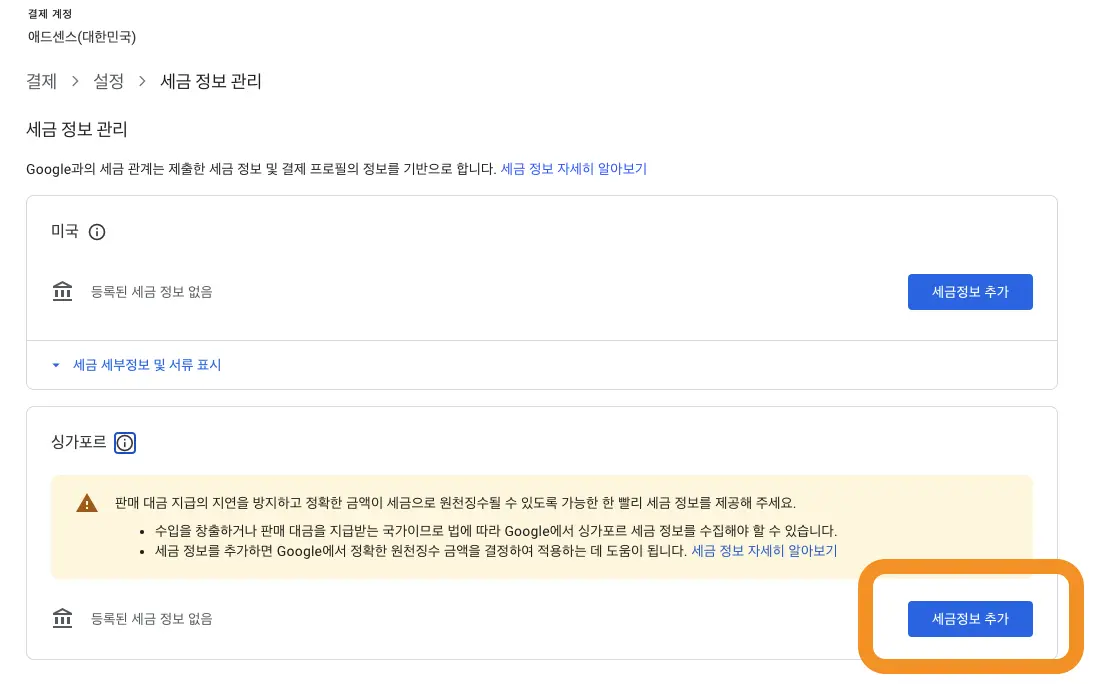1104x684 pixels.
Task: Click the bank icon in the 미국 section
Action: point(62,291)
